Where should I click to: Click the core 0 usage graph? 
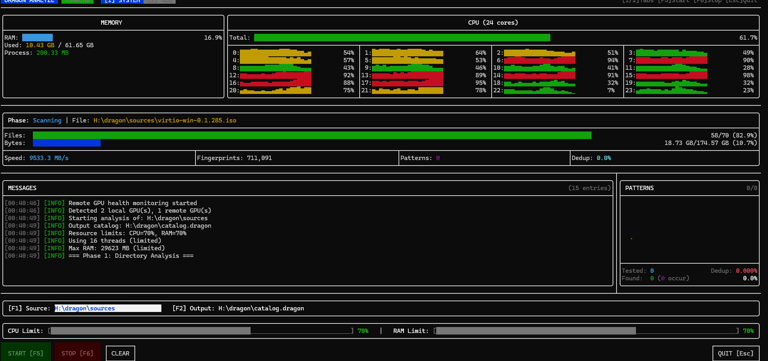(275, 52)
